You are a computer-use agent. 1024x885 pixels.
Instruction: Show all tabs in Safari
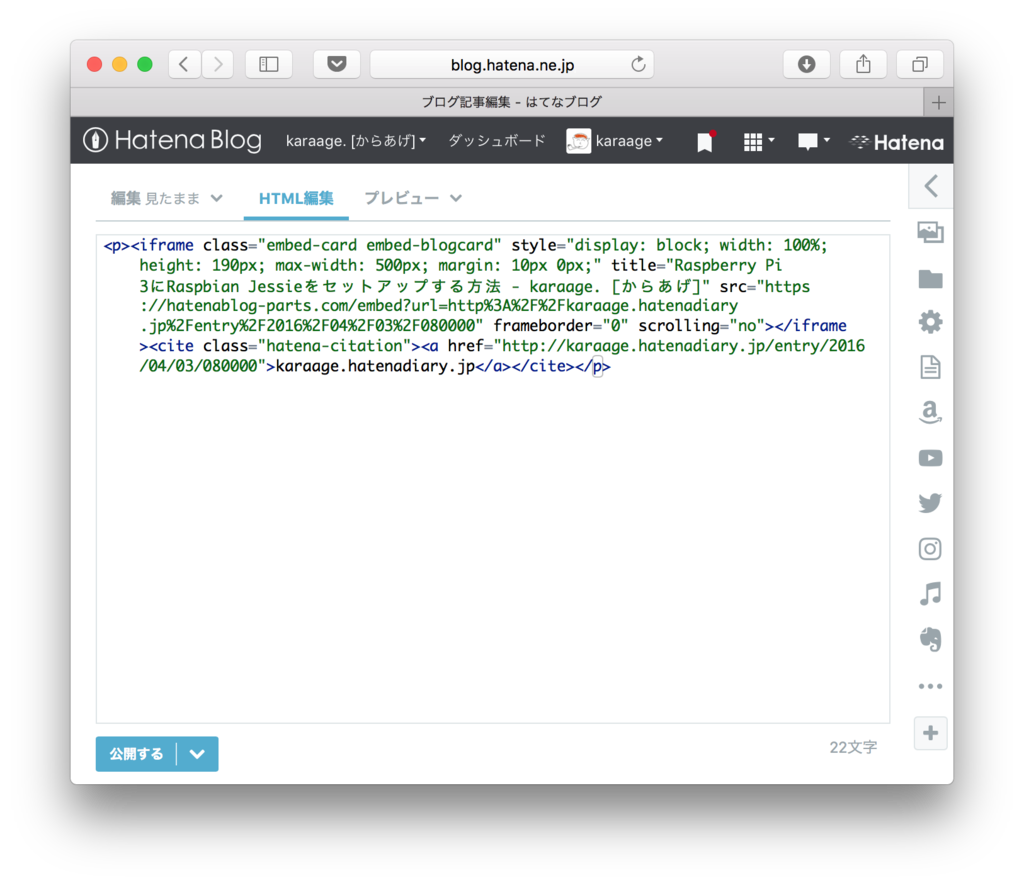920,64
